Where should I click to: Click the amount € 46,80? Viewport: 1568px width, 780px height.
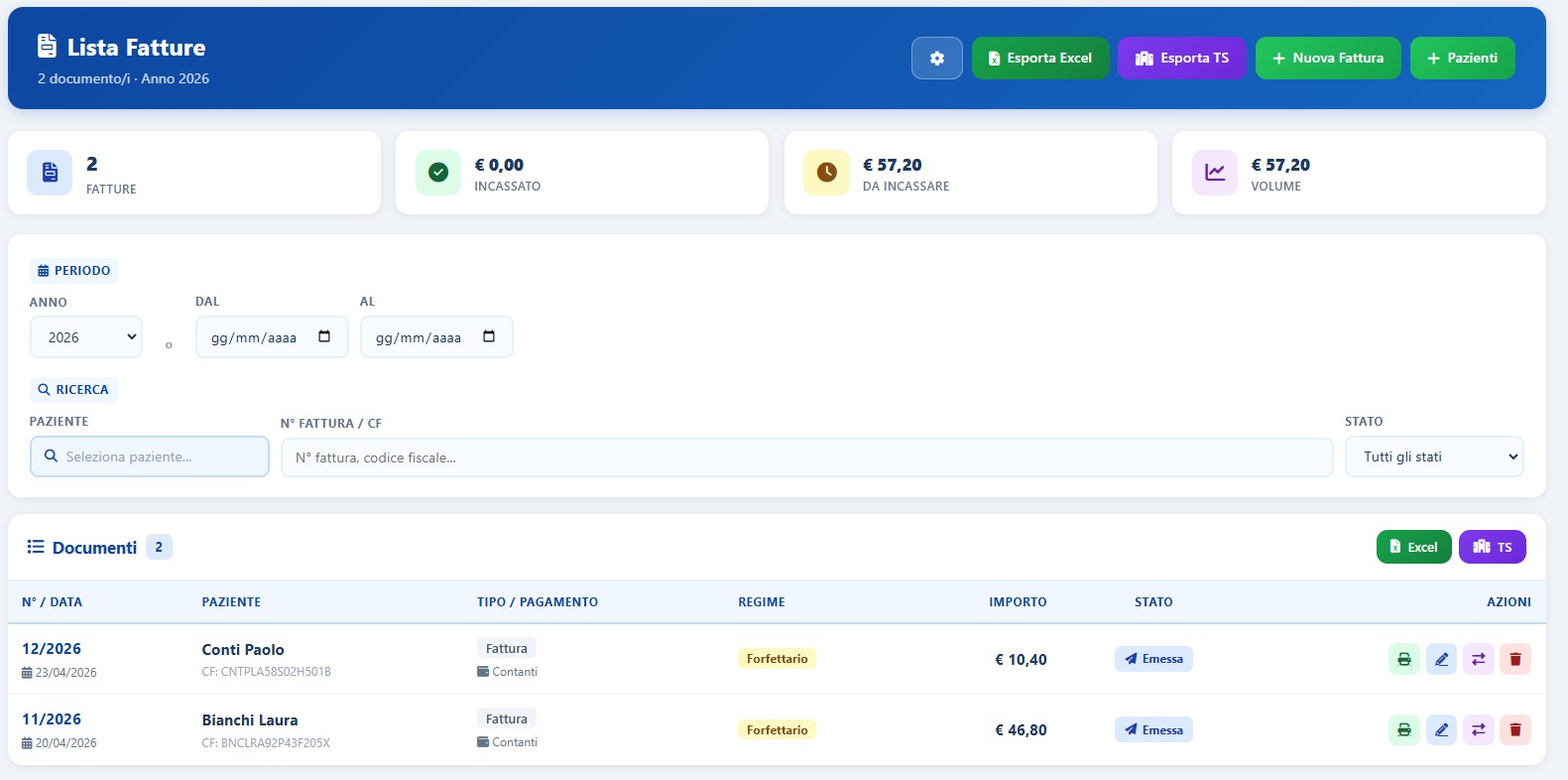tap(1021, 730)
